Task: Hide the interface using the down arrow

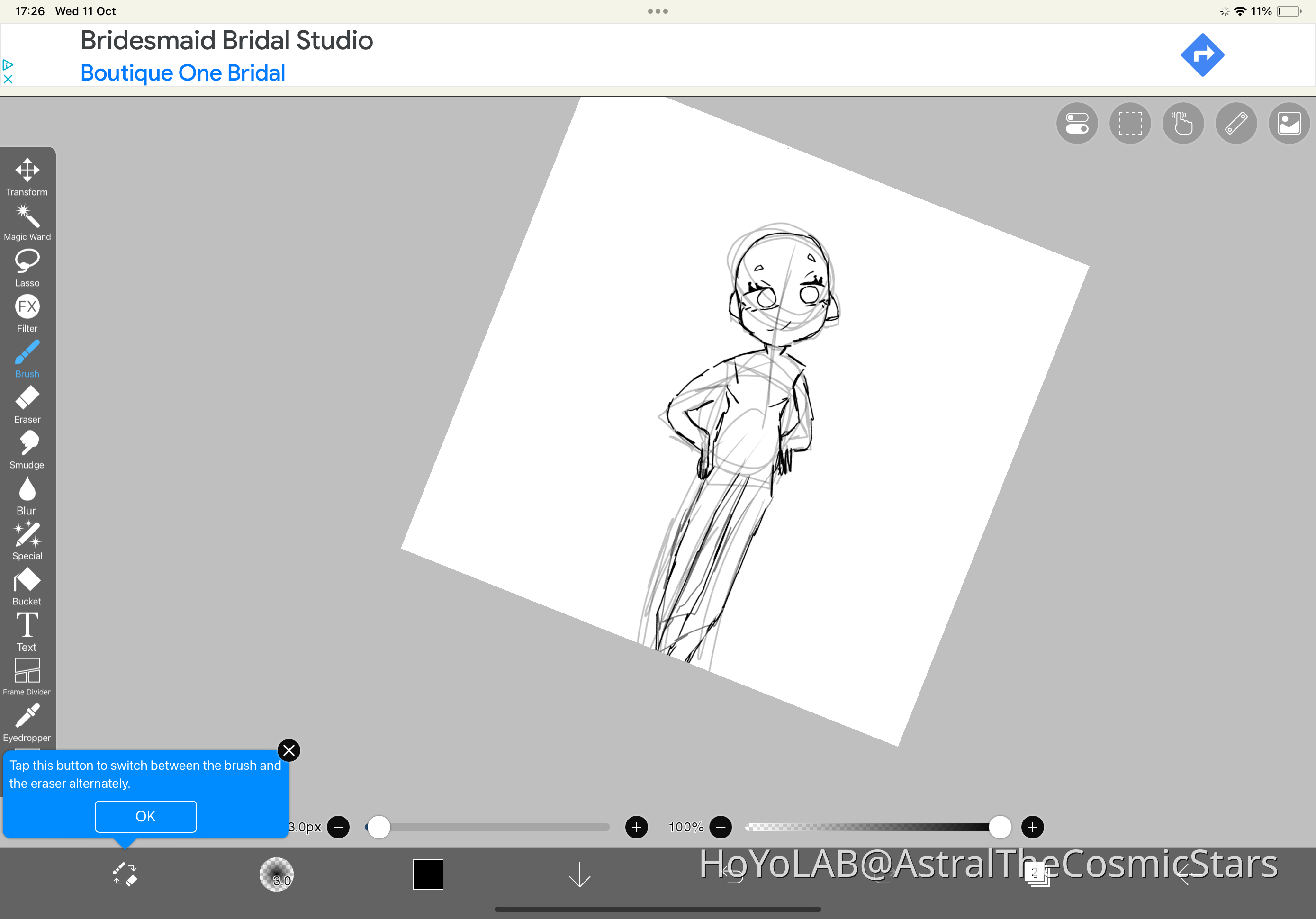Action: click(x=580, y=875)
